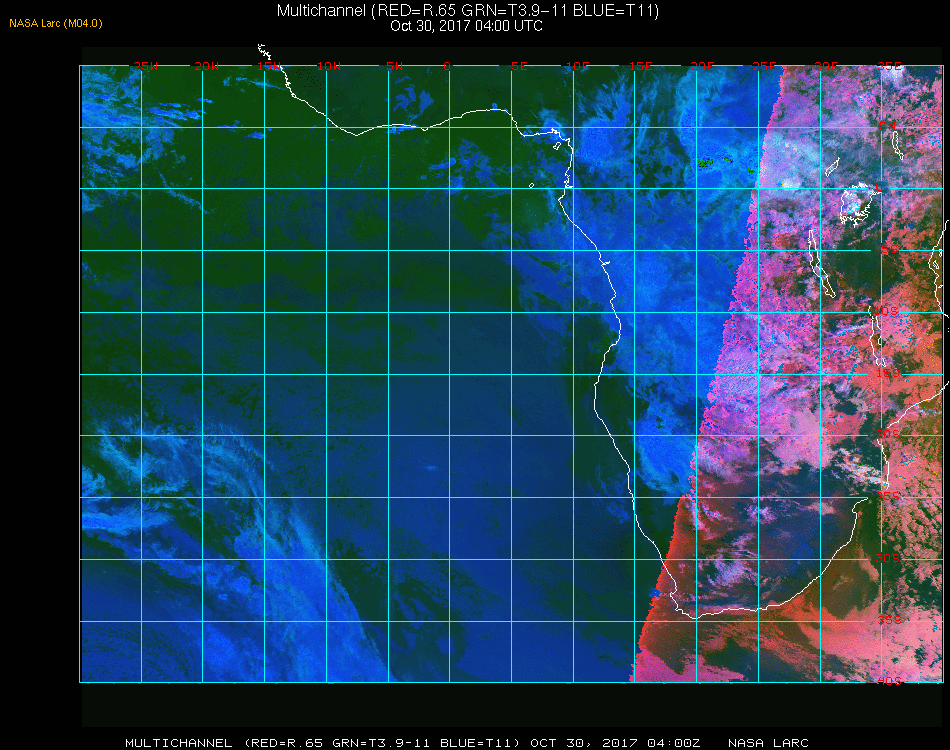This screenshot has width=950, height=750.
Task: Select the 0 longitude label between 5W and 5E
Action: [x=447, y=66]
